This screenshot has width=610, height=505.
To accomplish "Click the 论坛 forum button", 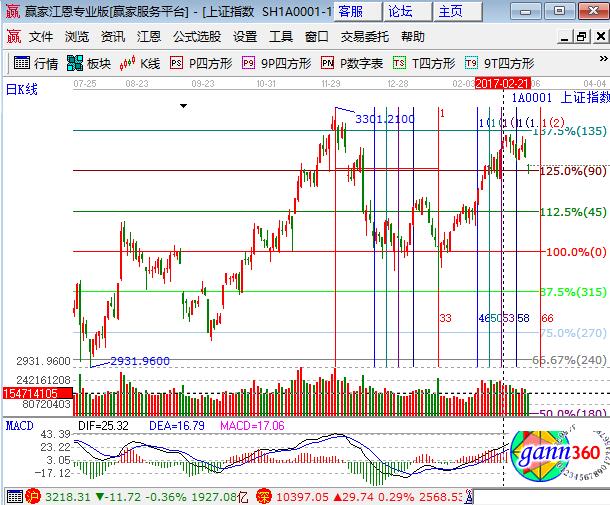I will coord(400,11).
